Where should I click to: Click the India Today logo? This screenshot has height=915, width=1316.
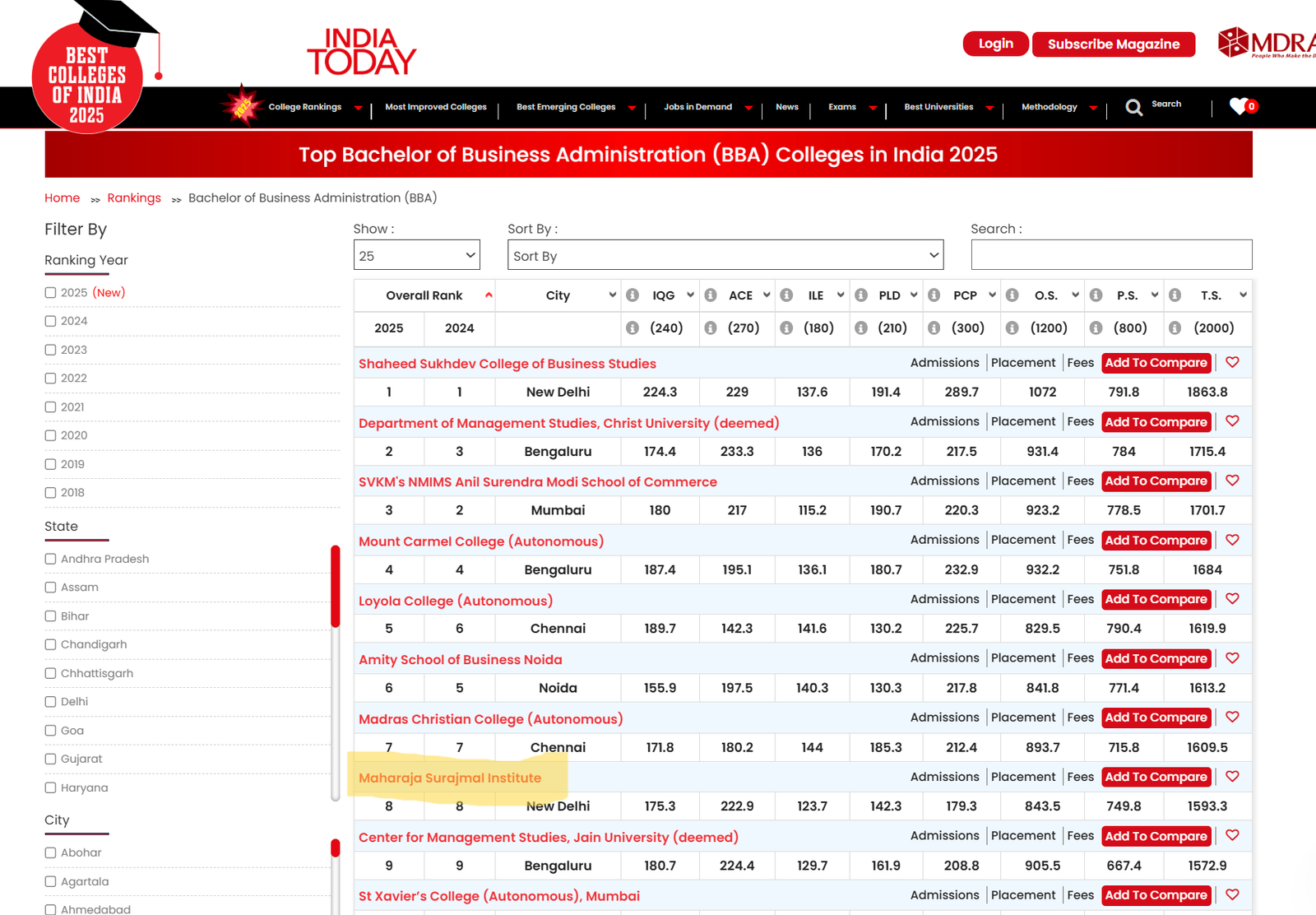[362, 52]
